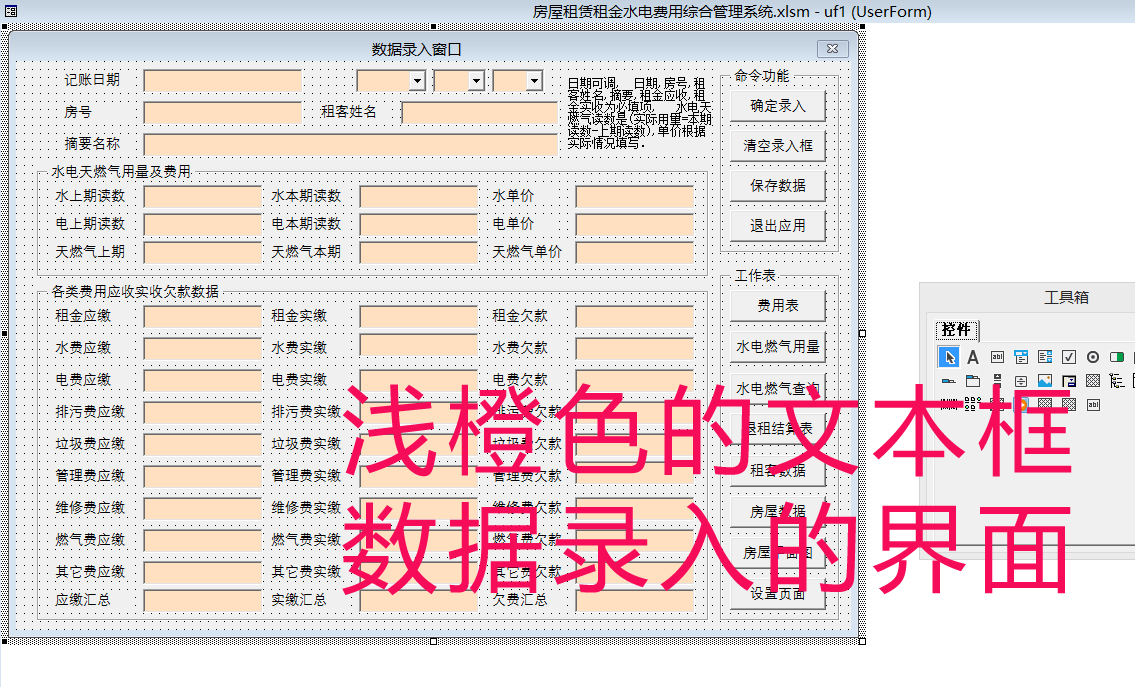Image resolution: width=1135 pixels, height=687 pixels.
Task: Click the 排污费应缴 text box
Action: (x=203, y=412)
